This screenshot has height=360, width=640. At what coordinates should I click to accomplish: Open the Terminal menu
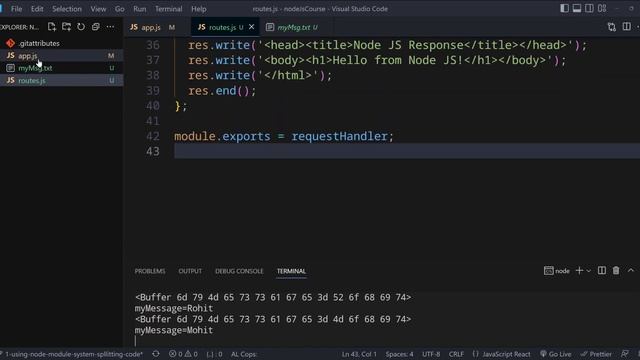[169, 9]
